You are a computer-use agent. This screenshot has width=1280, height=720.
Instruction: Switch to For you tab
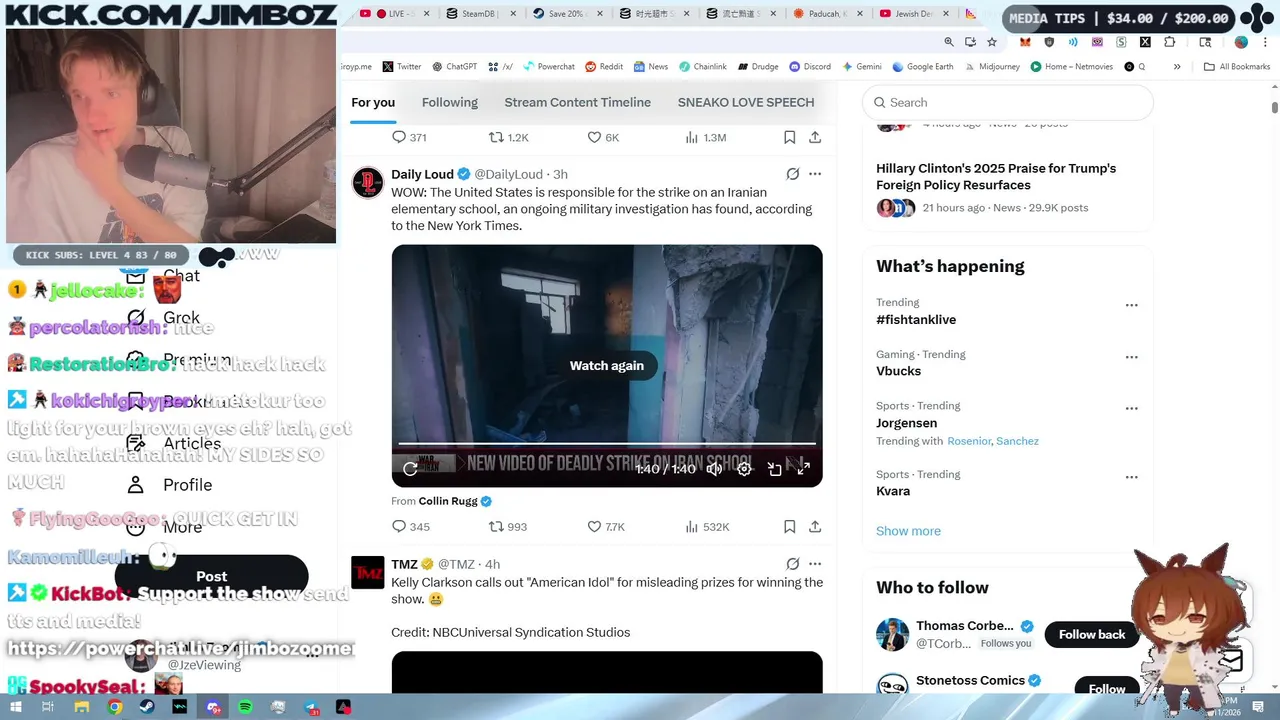point(373,102)
